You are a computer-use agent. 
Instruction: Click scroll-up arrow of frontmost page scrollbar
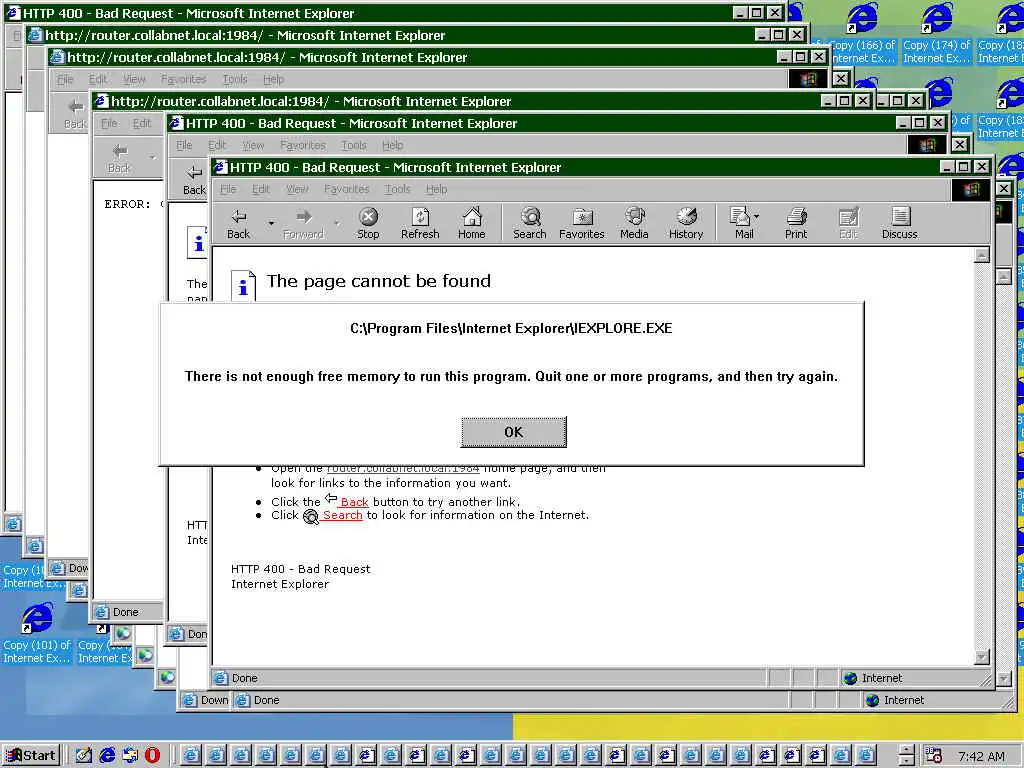point(982,255)
